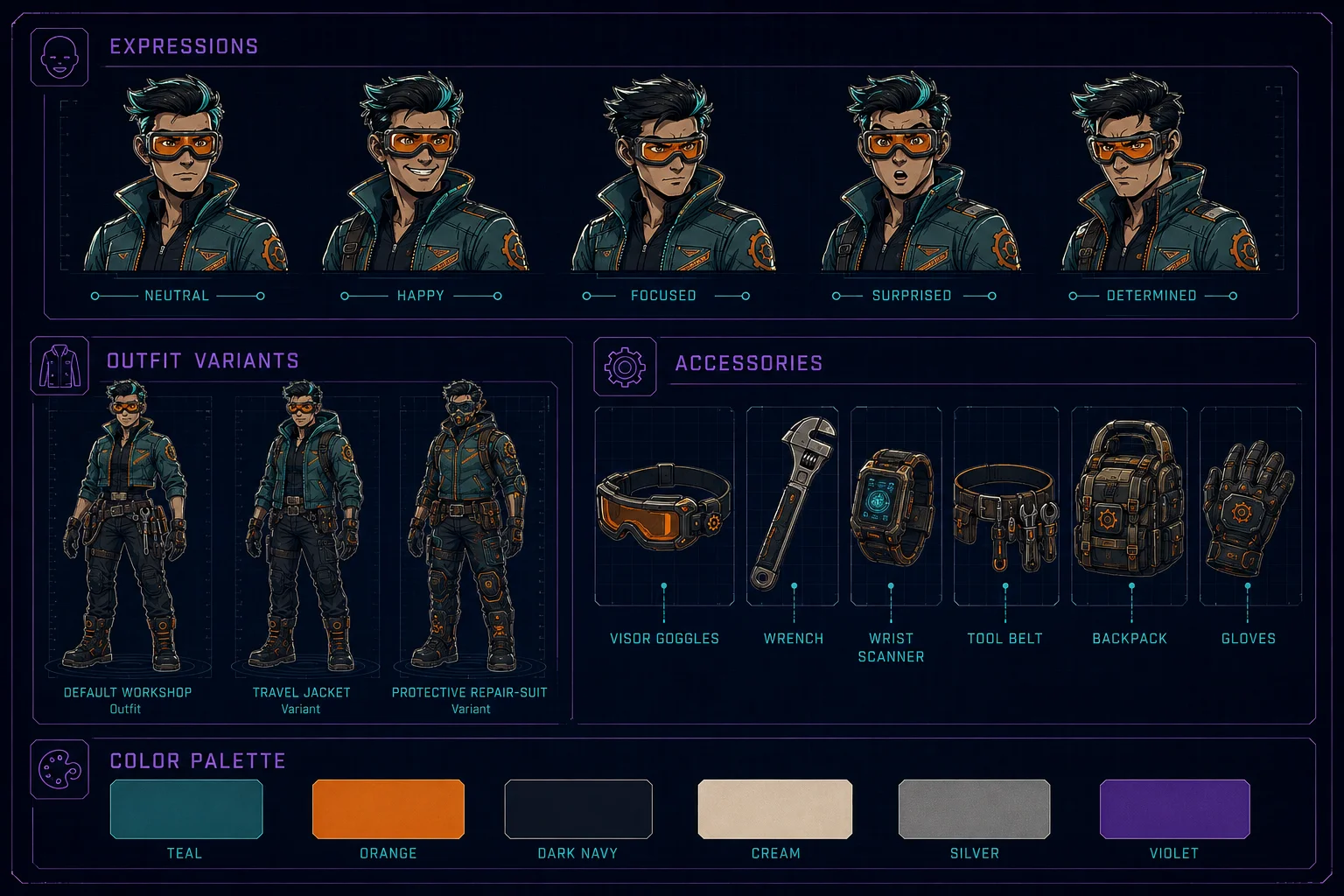The width and height of the screenshot is (1344, 896).
Task: Click the TOOL BELT label
Action: [x=1004, y=639]
